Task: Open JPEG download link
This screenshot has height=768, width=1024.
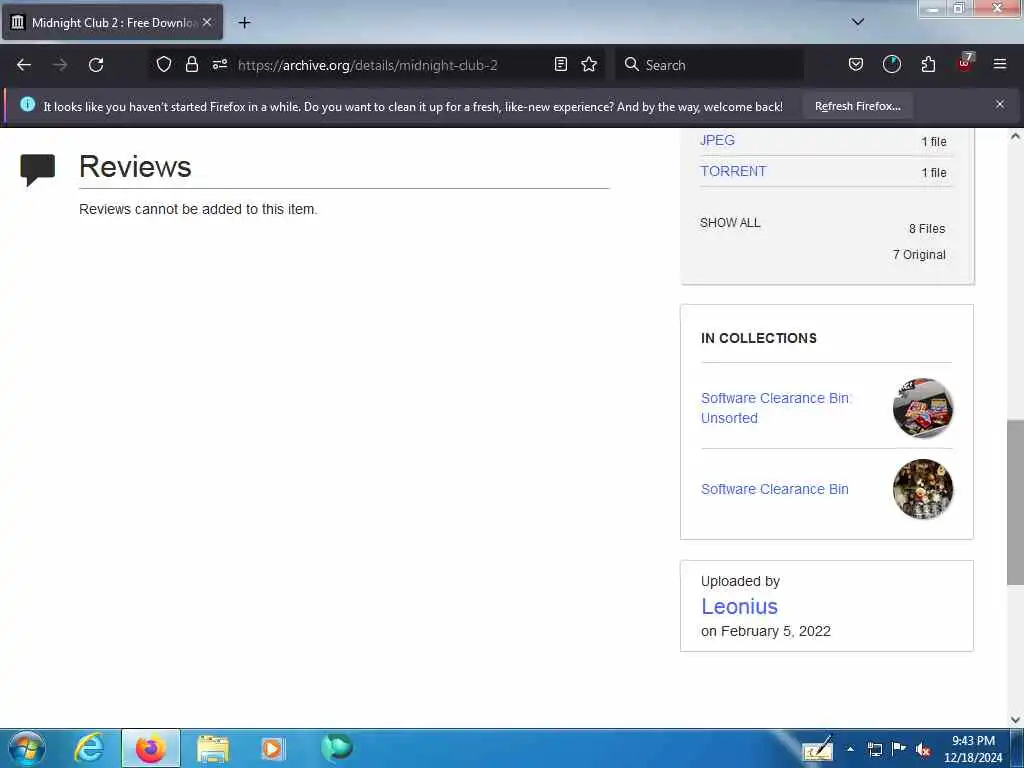Action: point(717,140)
